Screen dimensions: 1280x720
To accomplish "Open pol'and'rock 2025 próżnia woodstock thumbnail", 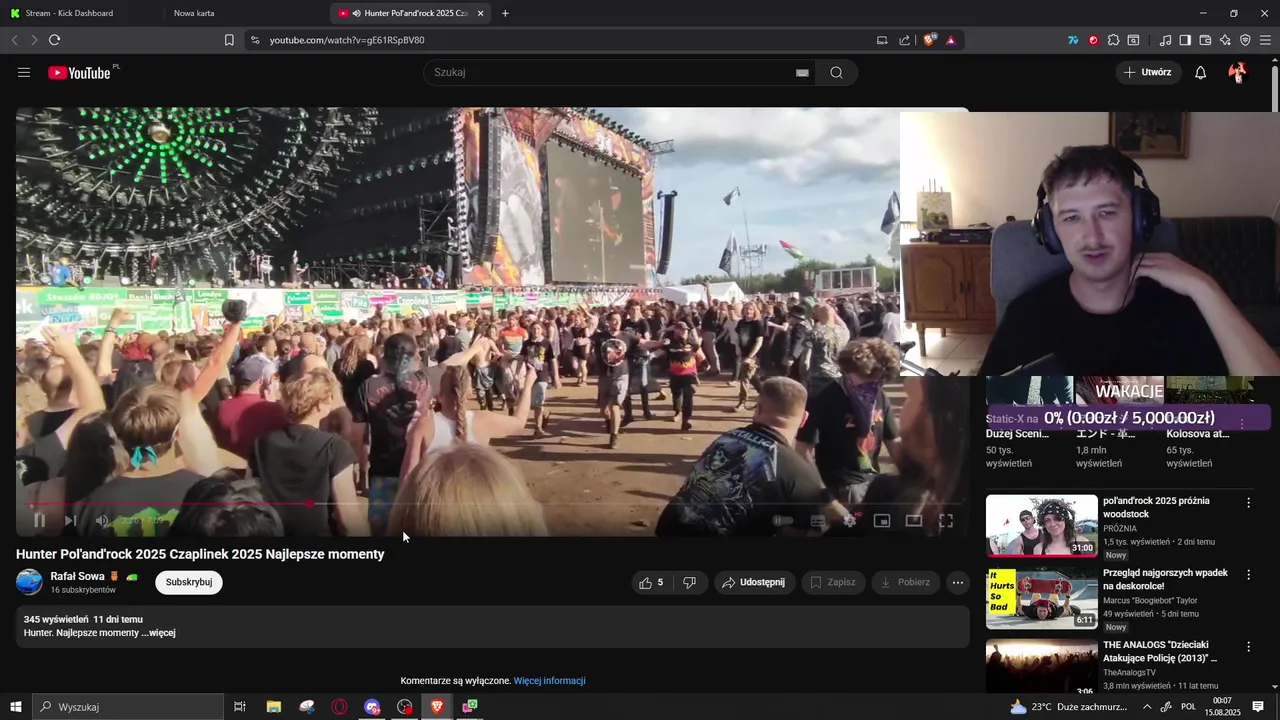I will click(1041, 526).
